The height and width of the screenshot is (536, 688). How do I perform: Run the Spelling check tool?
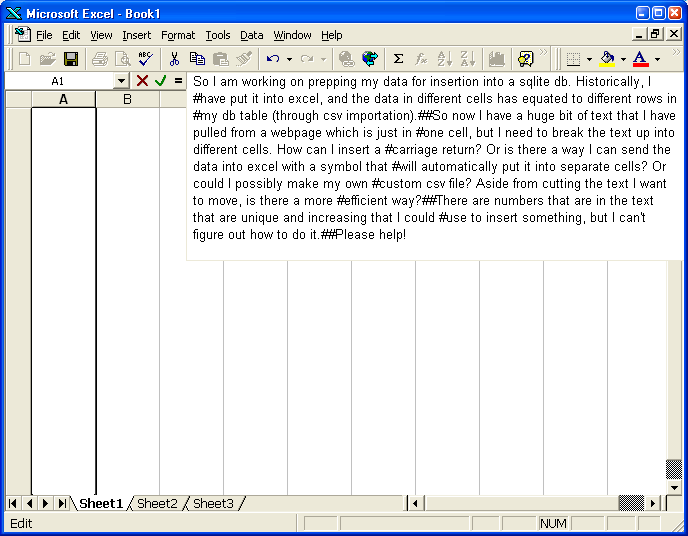[x=145, y=59]
